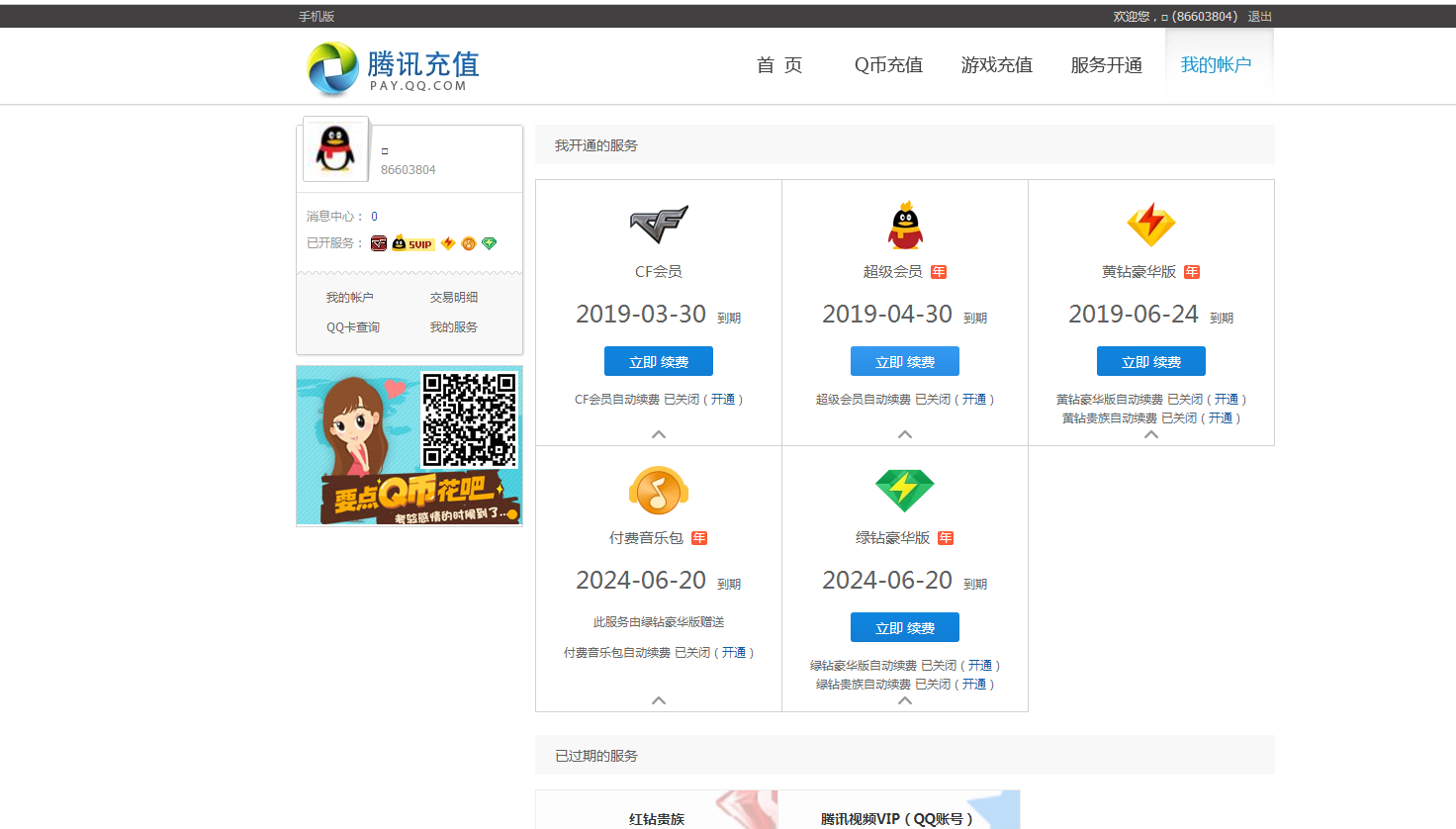1456x829 pixels.
Task: Click the 年 badge next to 超级会员
Action: 939,272
